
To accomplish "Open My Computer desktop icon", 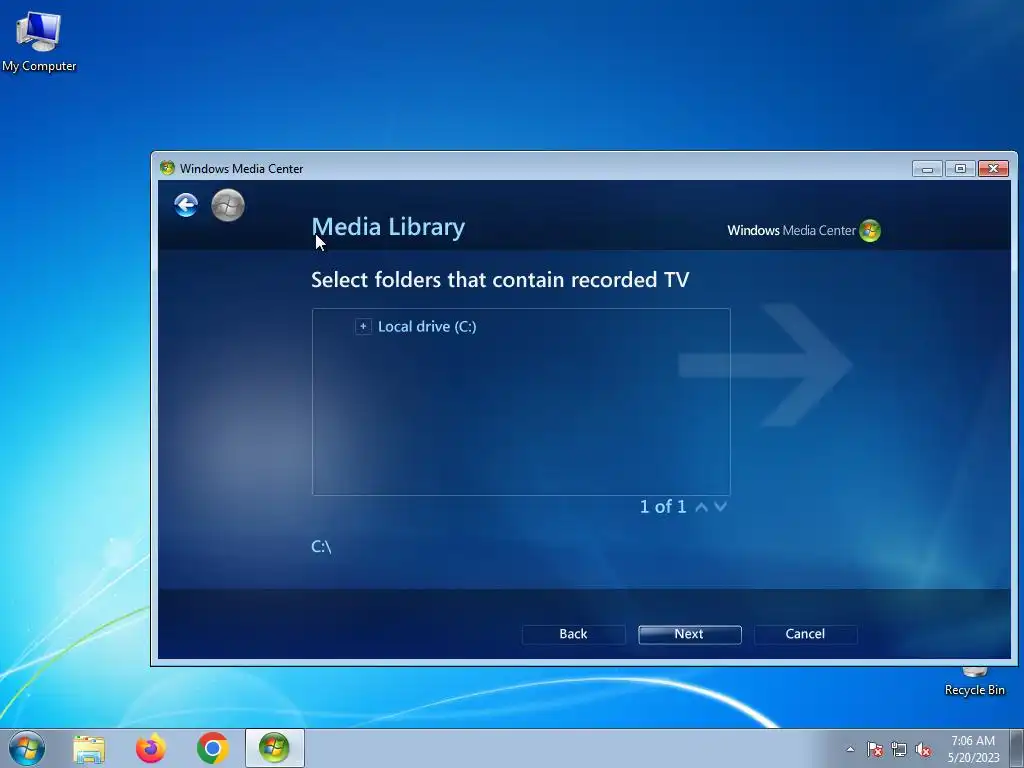I will coord(39,41).
